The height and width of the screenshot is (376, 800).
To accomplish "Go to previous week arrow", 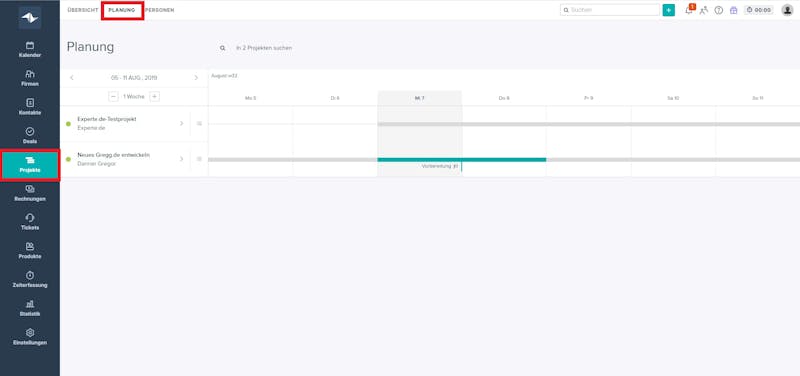I will 72,78.
